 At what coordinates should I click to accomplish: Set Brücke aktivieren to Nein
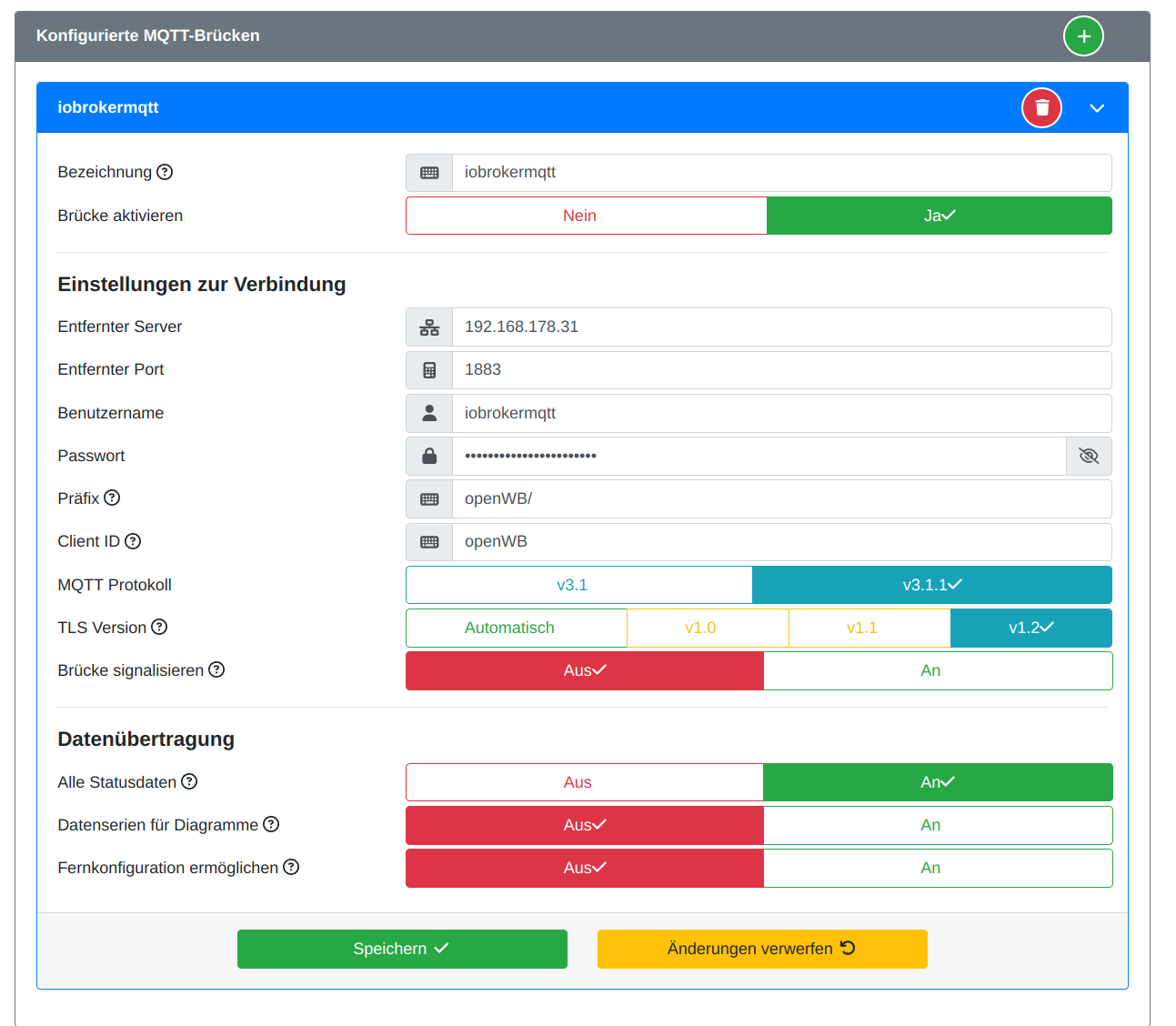587,216
